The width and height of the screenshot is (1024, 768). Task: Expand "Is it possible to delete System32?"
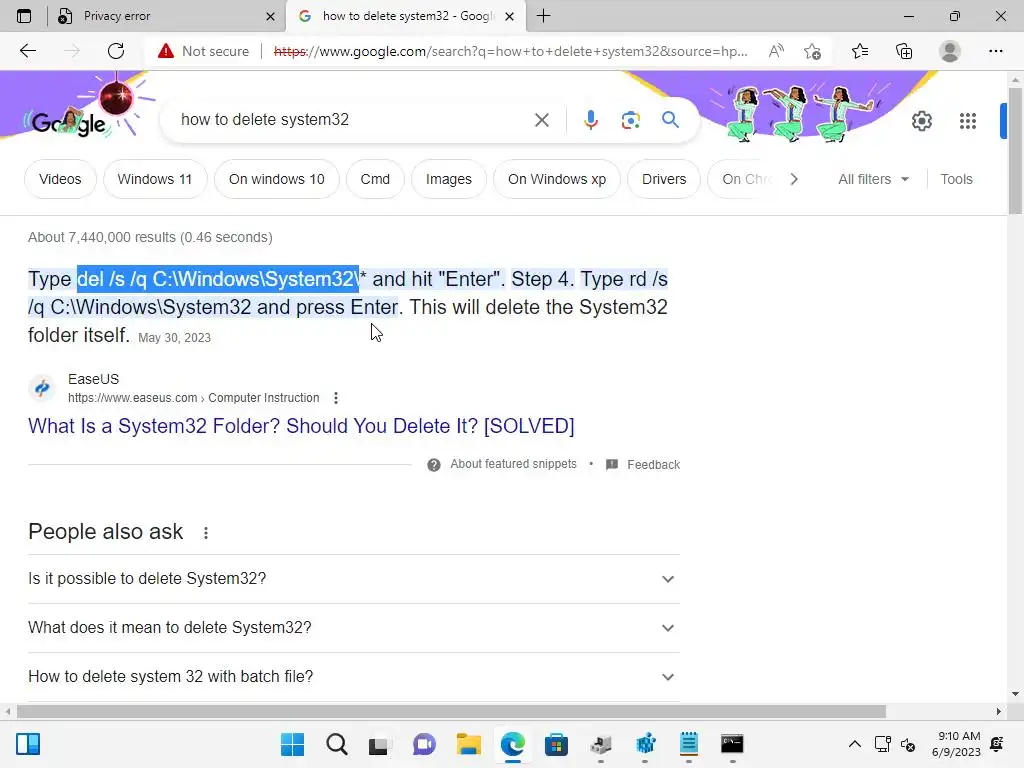click(x=354, y=579)
